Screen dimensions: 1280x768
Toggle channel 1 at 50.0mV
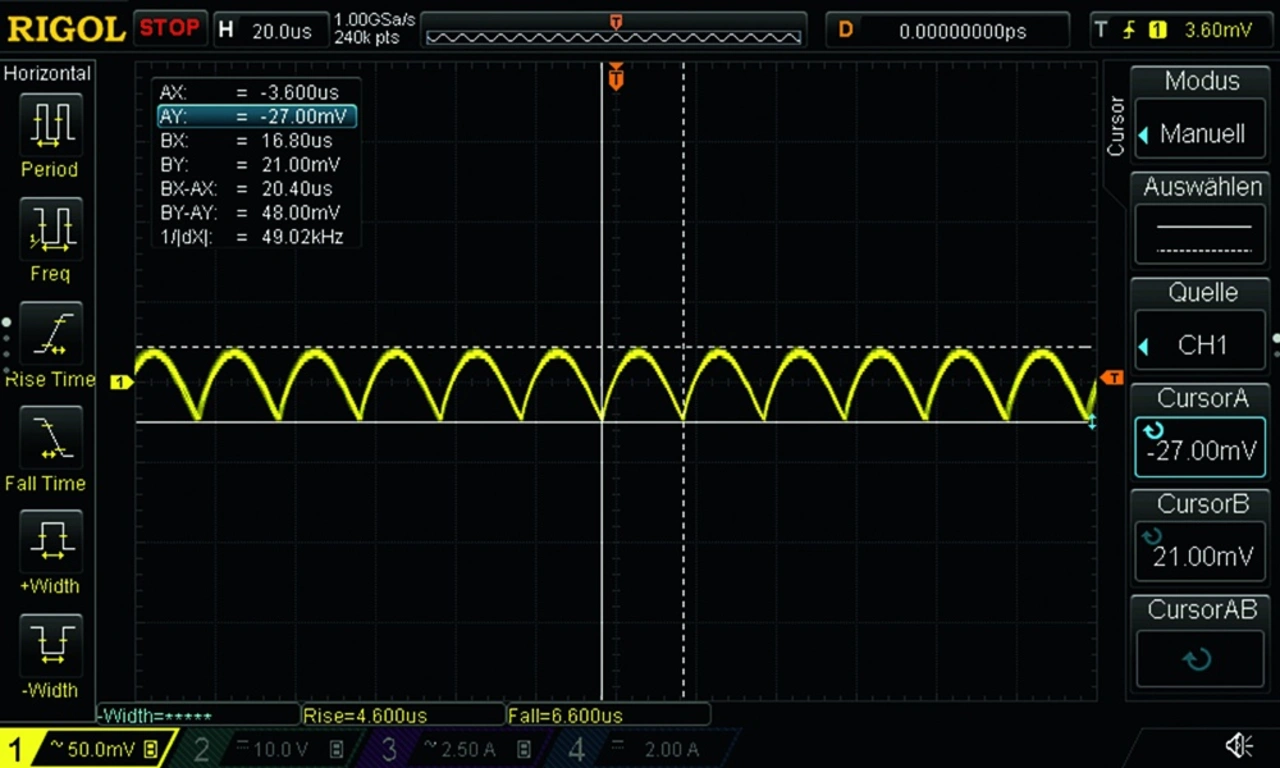click(x=88, y=749)
